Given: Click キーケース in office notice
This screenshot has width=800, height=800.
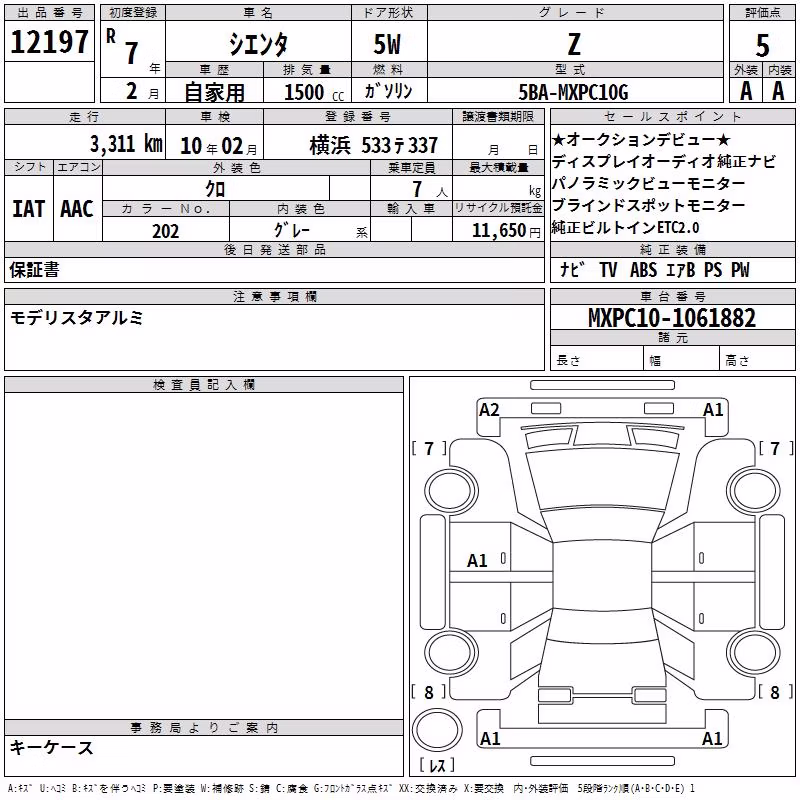Looking at the screenshot, I should pyautogui.click(x=52, y=748).
